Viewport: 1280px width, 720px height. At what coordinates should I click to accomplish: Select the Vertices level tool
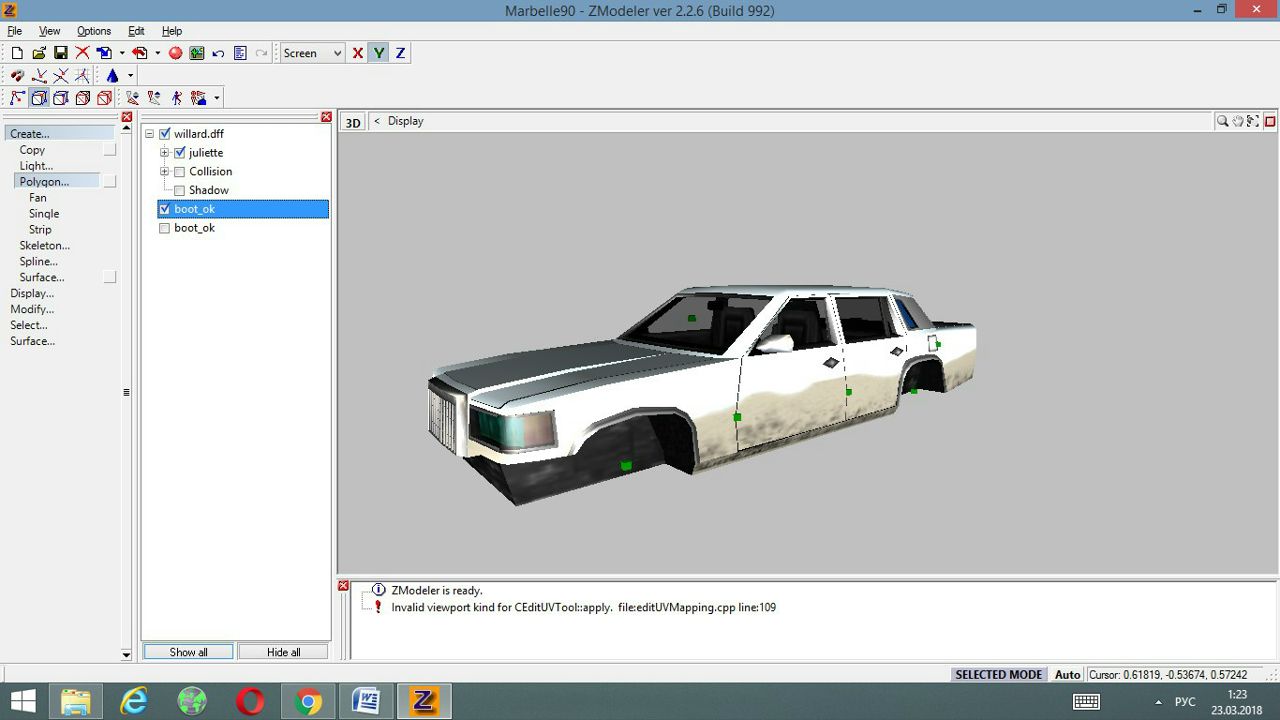pyautogui.click(x=17, y=97)
